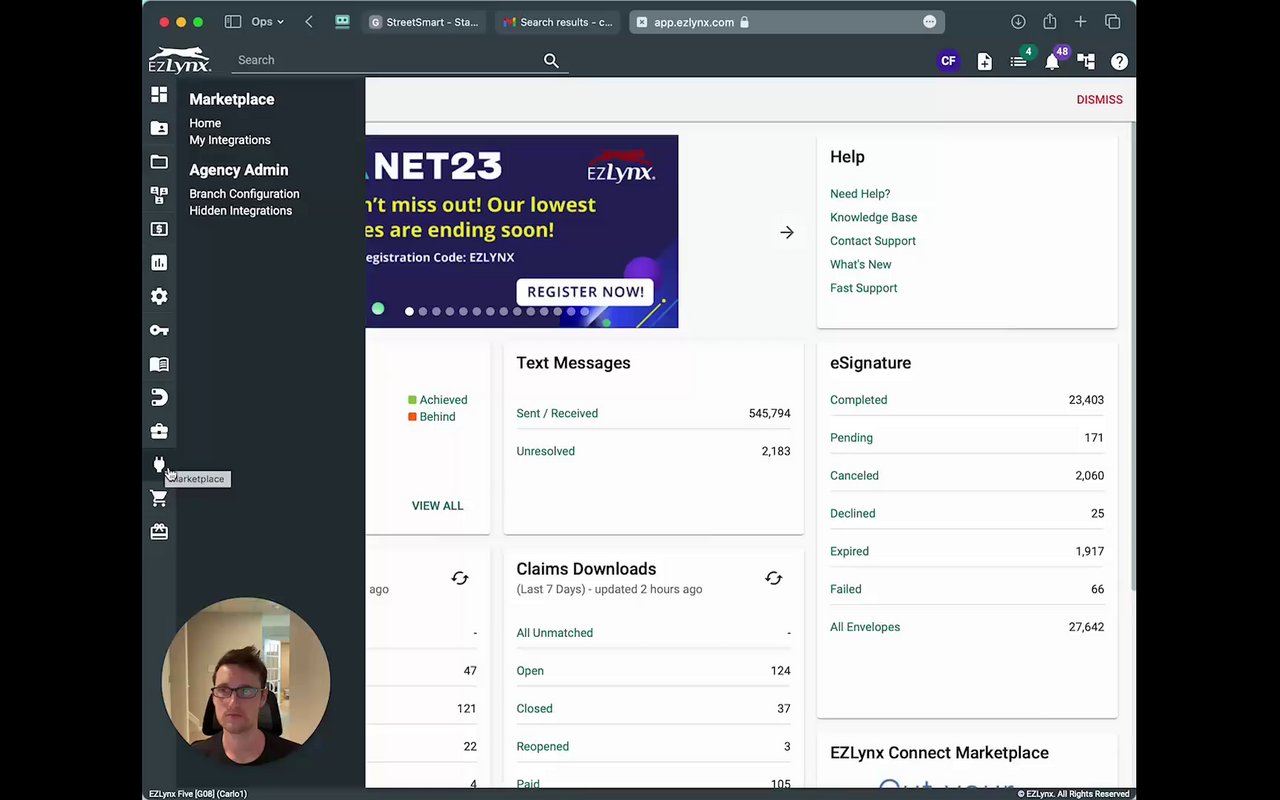Click the new document plus icon
The width and height of the screenshot is (1280, 800).
(985, 61)
